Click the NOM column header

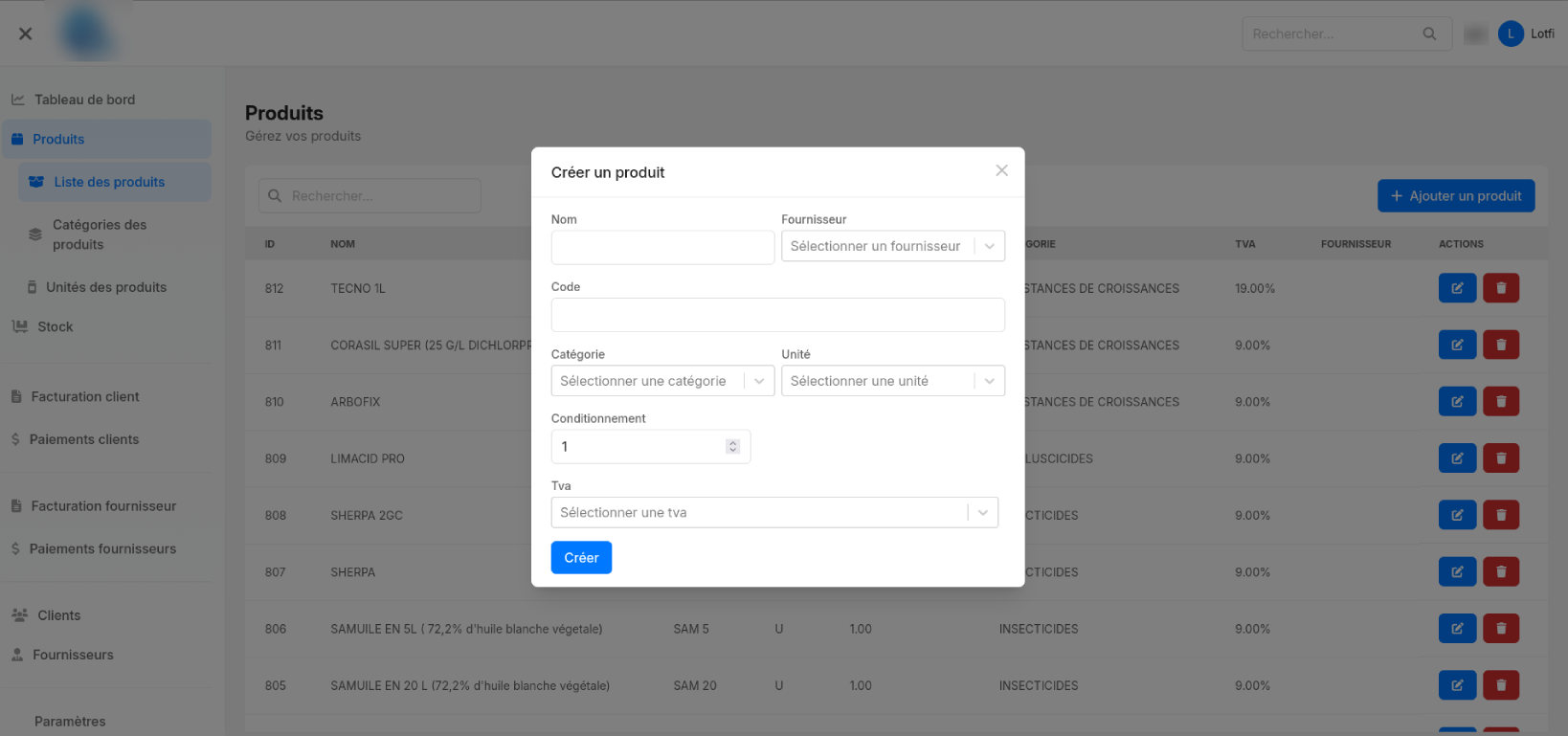coord(343,244)
